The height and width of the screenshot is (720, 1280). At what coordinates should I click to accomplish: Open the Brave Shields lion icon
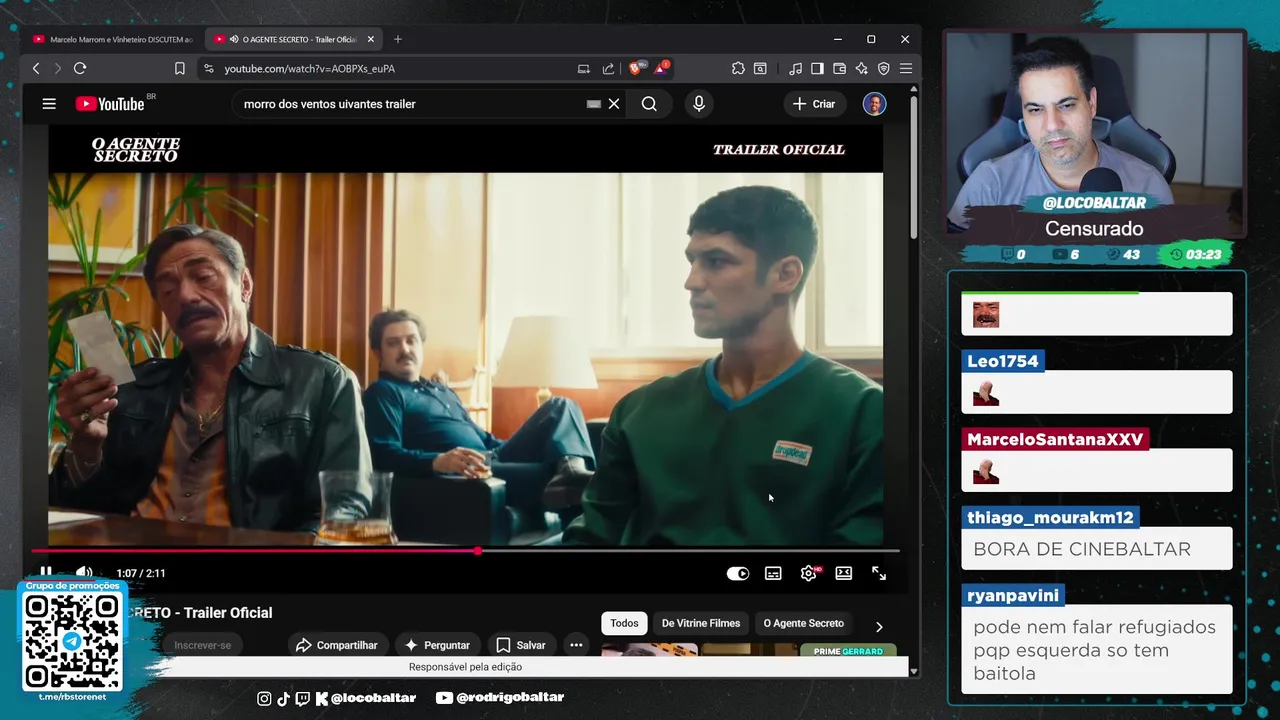[x=635, y=68]
